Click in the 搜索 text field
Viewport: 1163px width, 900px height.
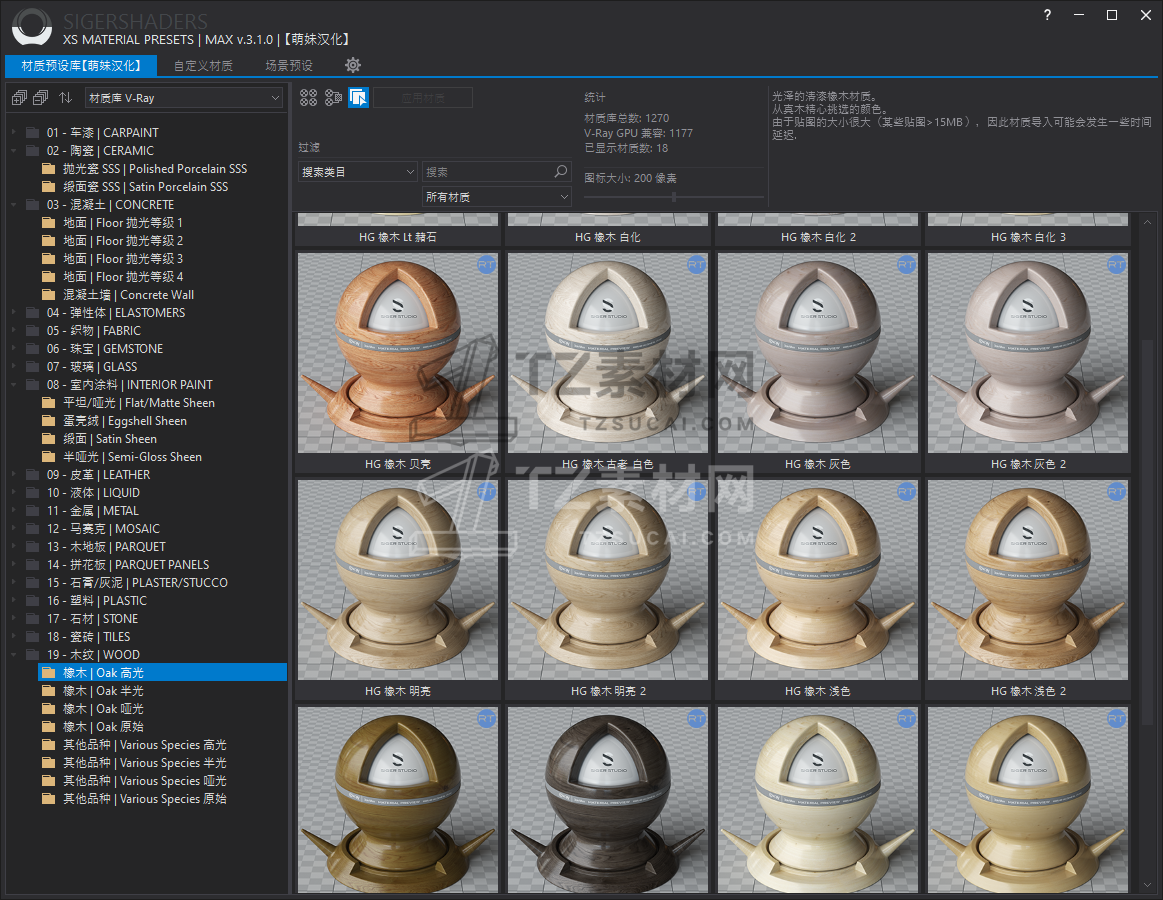tap(488, 171)
